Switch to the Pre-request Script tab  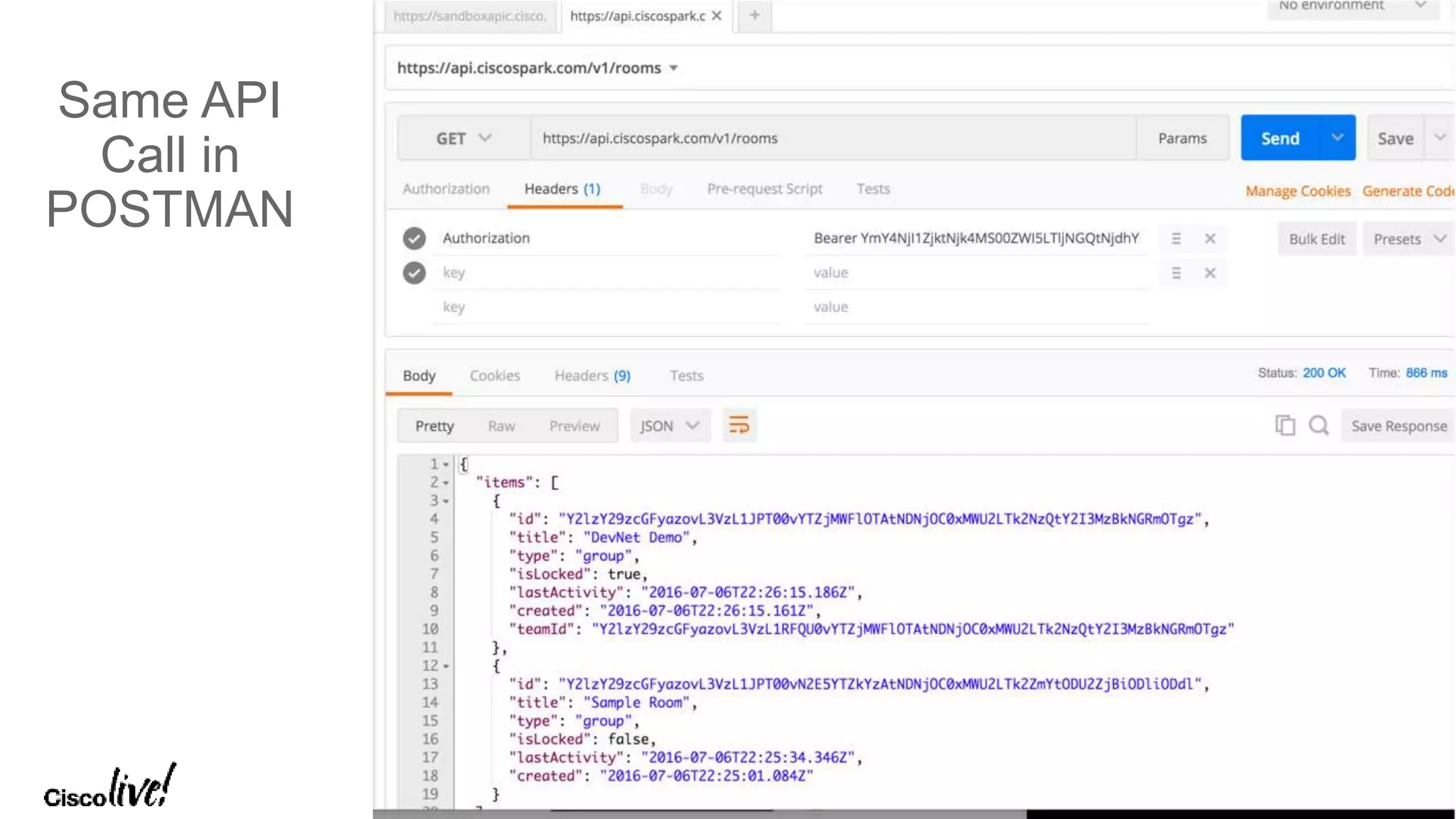(x=764, y=189)
